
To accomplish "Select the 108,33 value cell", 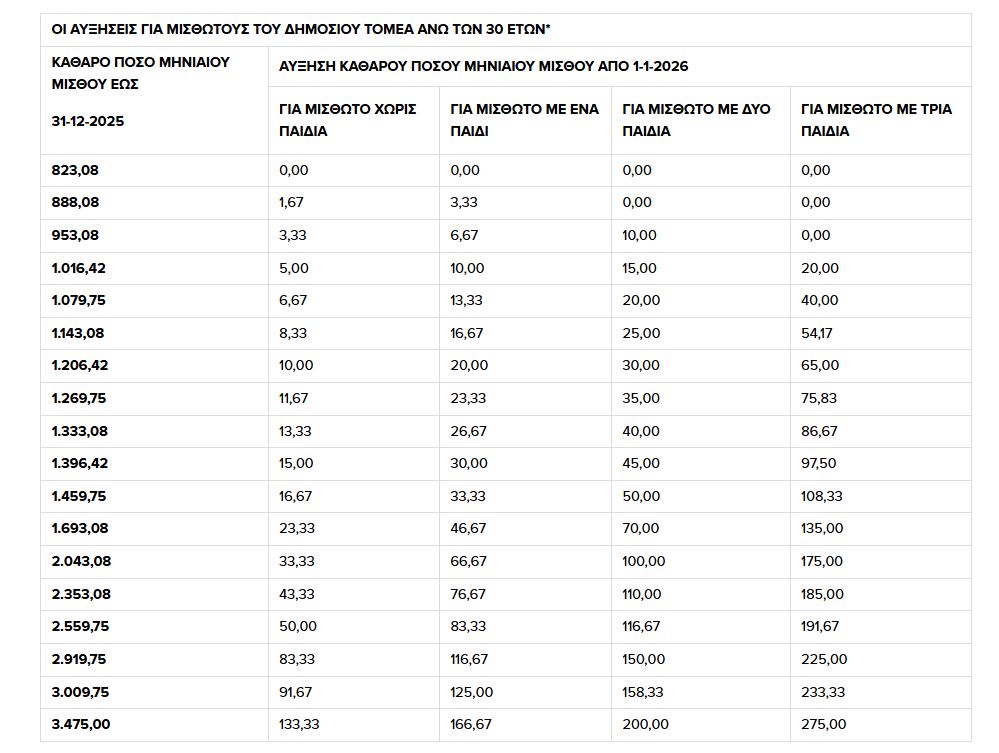I will [821, 496].
